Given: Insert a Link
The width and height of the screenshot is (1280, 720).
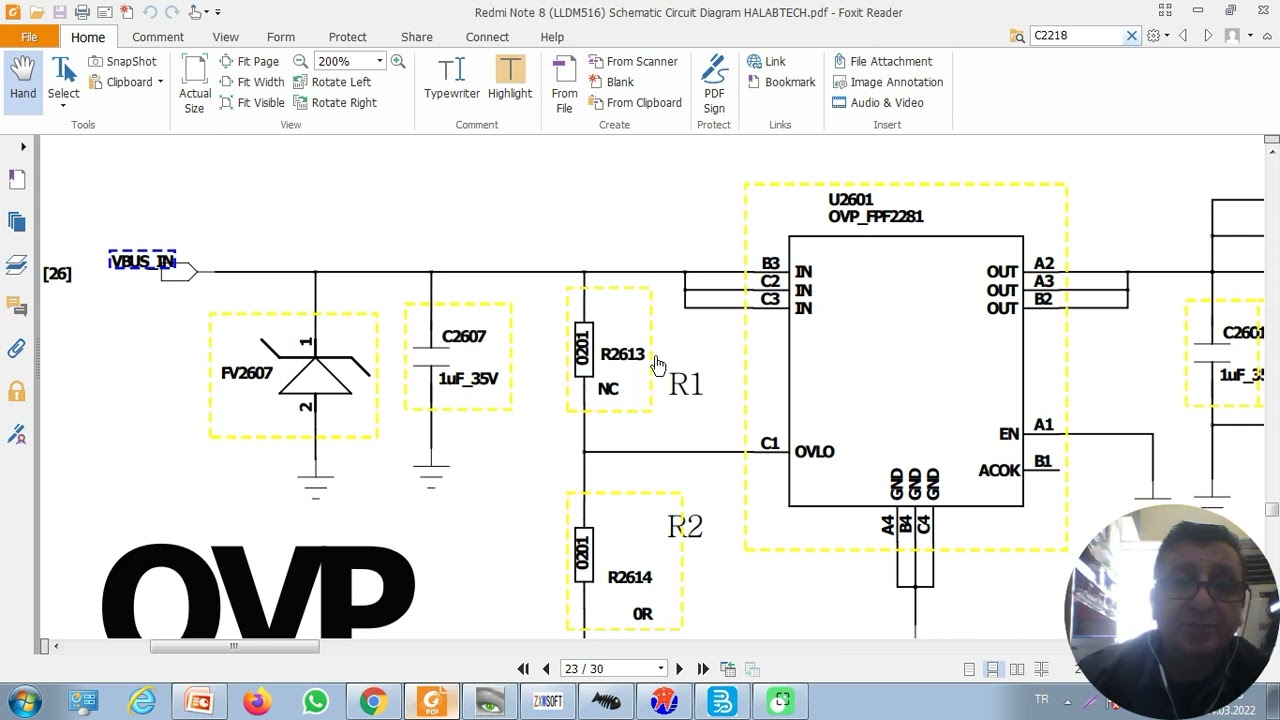Looking at the screenshot, I should [766, 61].
